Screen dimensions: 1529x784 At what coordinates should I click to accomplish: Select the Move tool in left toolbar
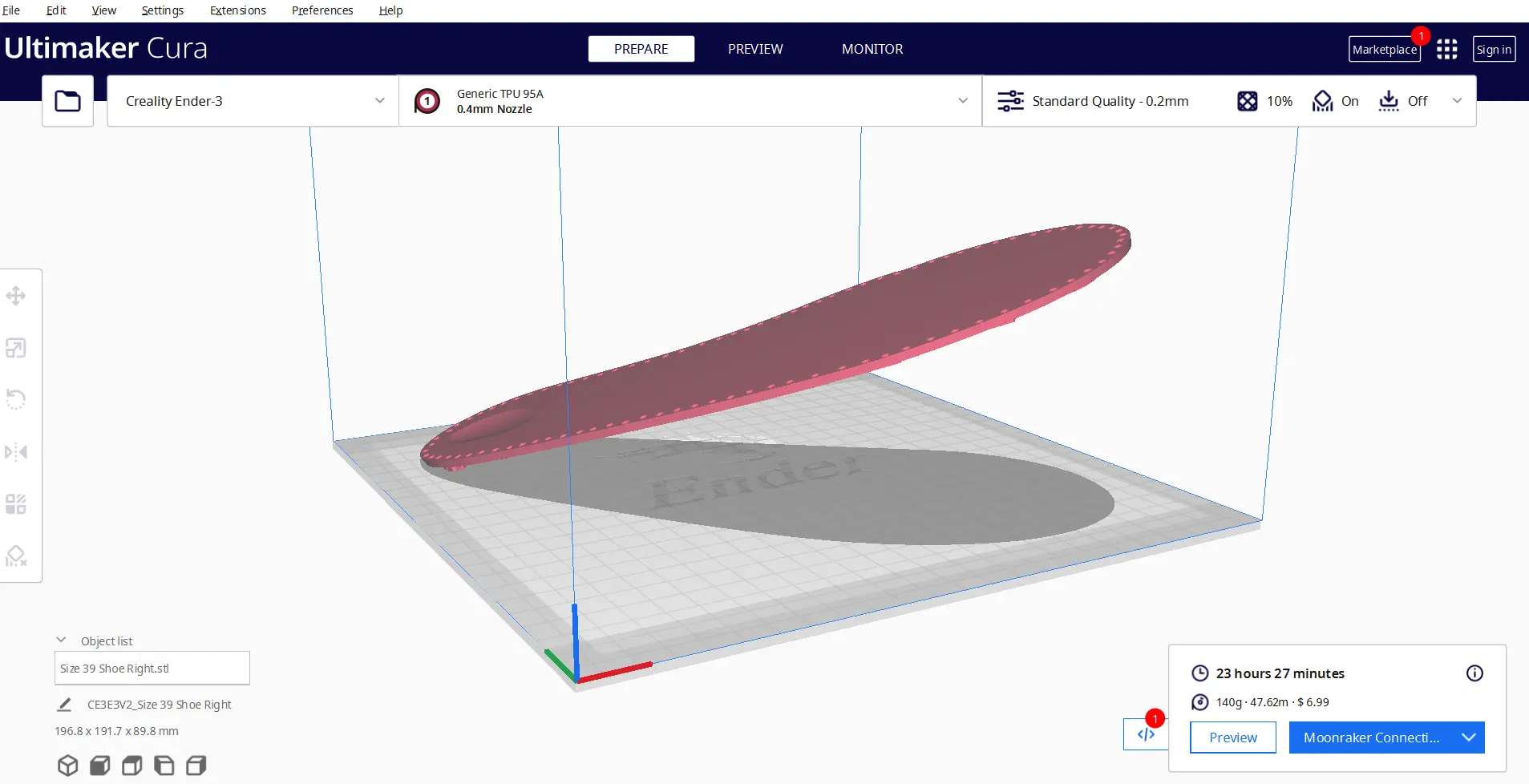16,296
